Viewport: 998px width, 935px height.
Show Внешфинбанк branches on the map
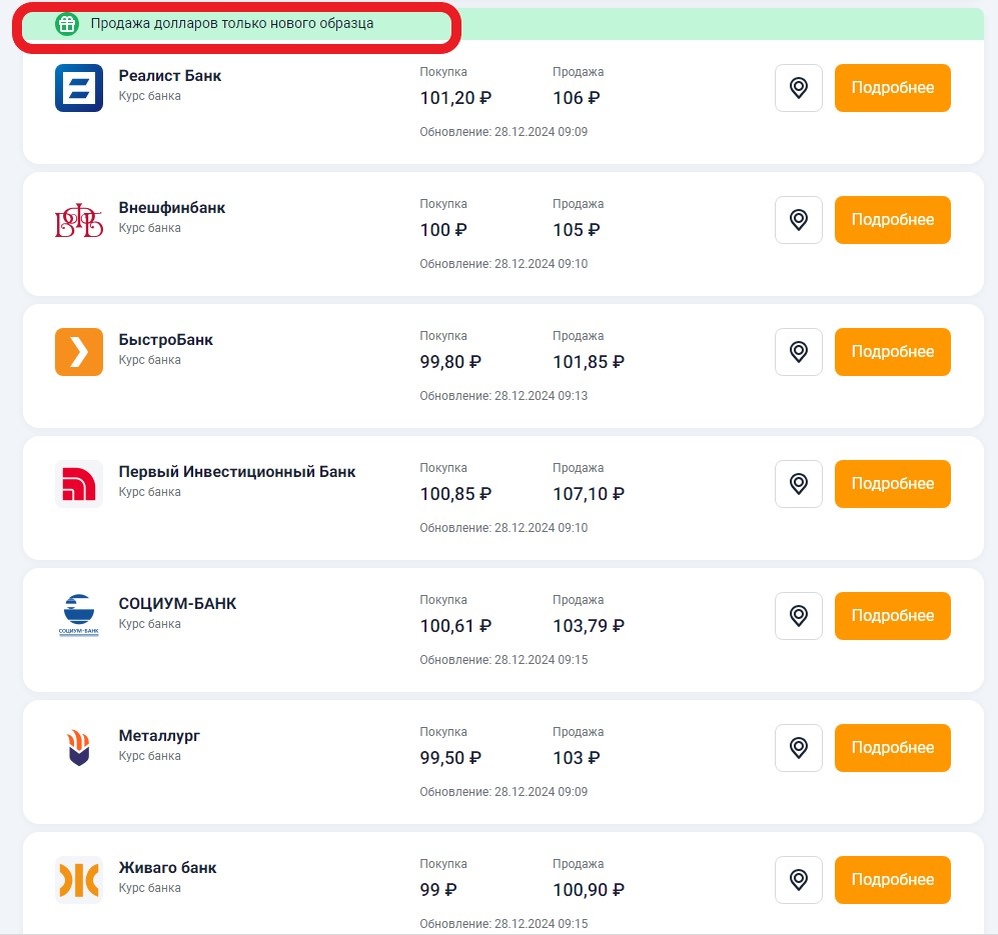(798, 220)
